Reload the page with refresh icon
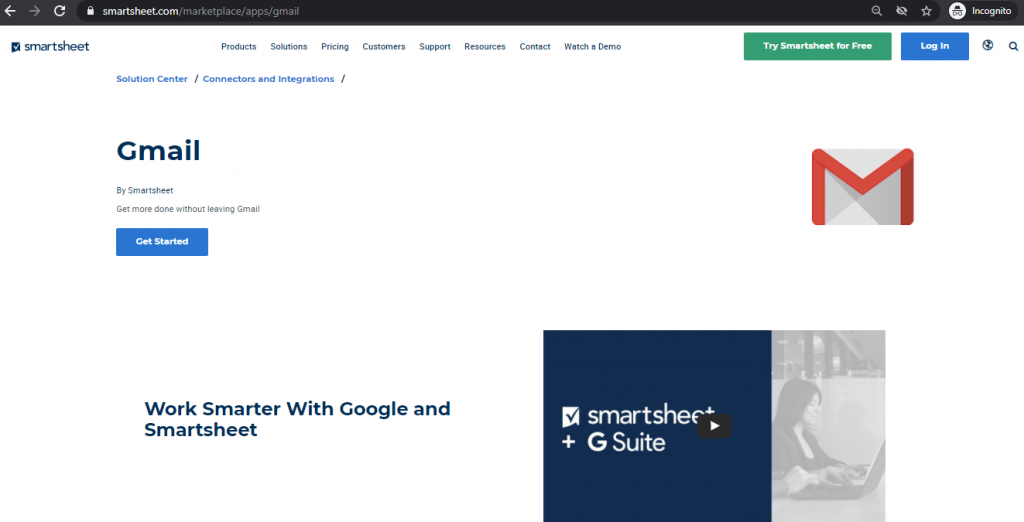This screenshot has height=522, width=1024. (x=59, y=11)
